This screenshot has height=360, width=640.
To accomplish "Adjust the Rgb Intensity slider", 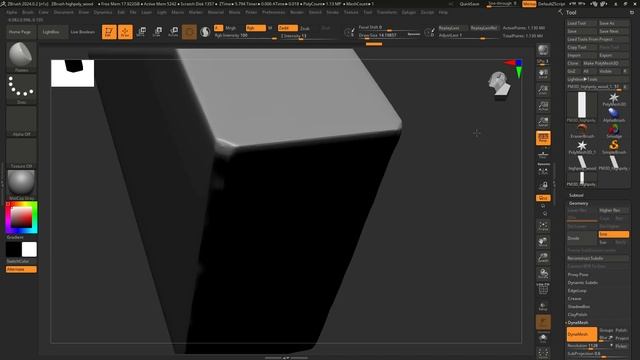I will (245, 36).
